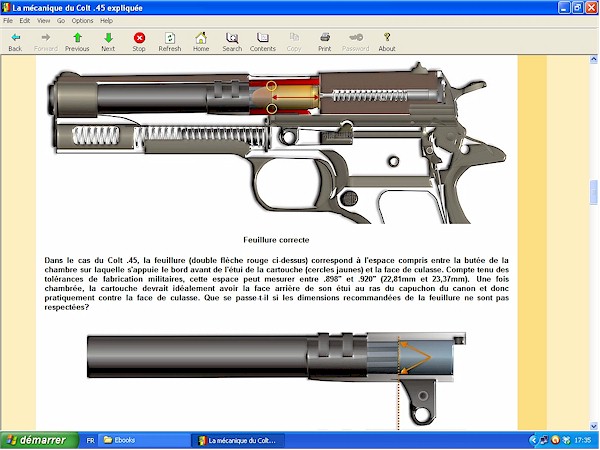Open the Options menu
This screenshot has height=450, width=600.
82,21
